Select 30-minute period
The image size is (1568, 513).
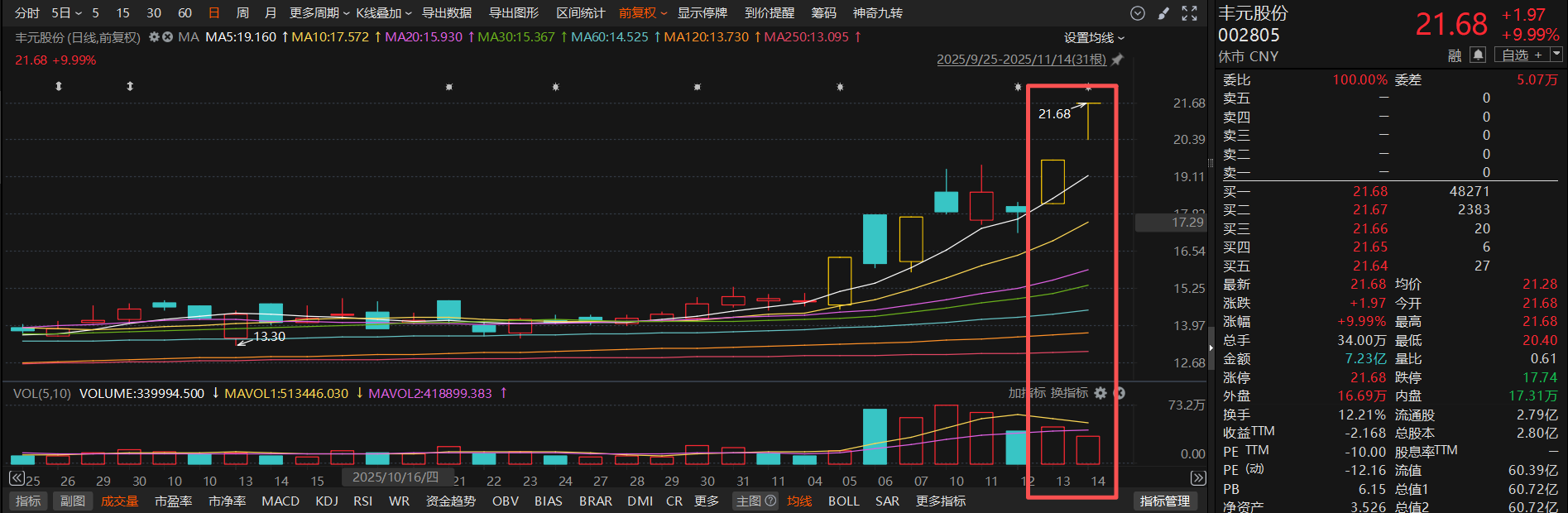pos(154,13)
